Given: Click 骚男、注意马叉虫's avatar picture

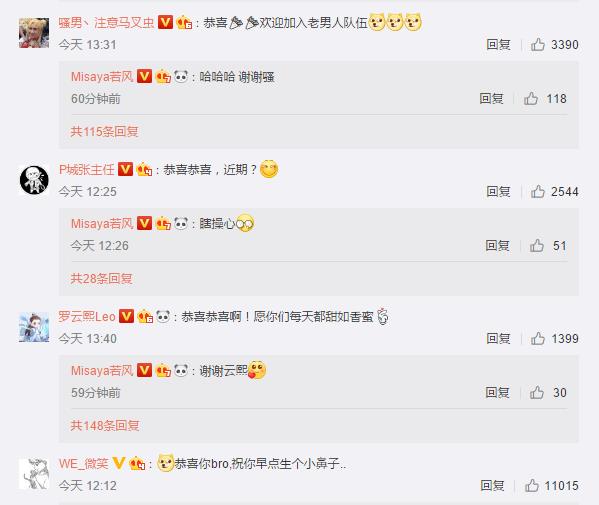Looking at the screenshot, I should coord(34,33).
